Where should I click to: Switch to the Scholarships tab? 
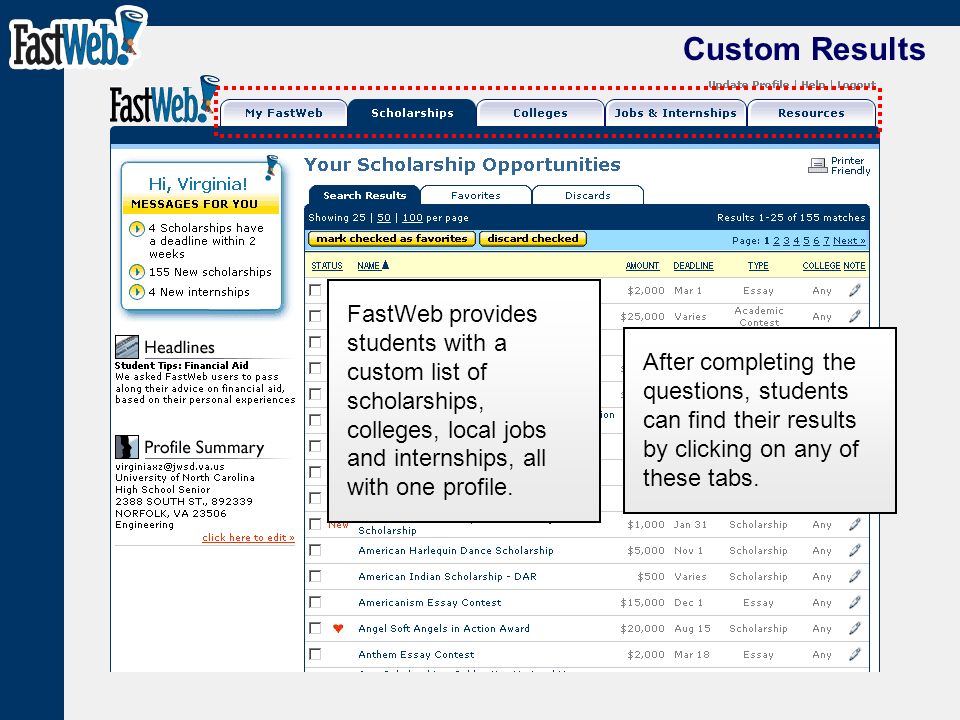point(412,113)
